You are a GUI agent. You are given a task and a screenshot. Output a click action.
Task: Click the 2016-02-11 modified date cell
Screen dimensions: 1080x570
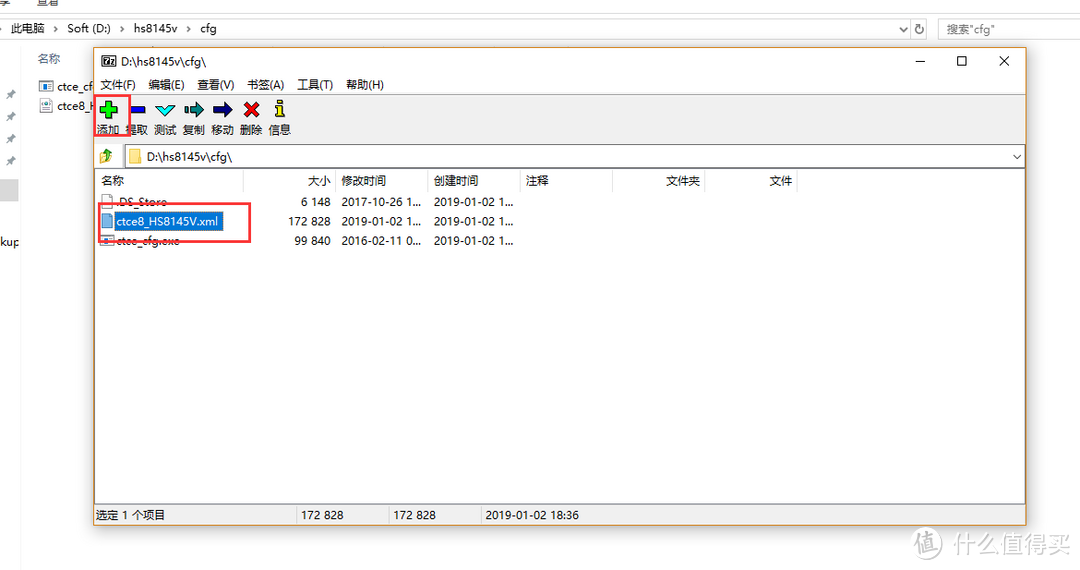(381, 241)
